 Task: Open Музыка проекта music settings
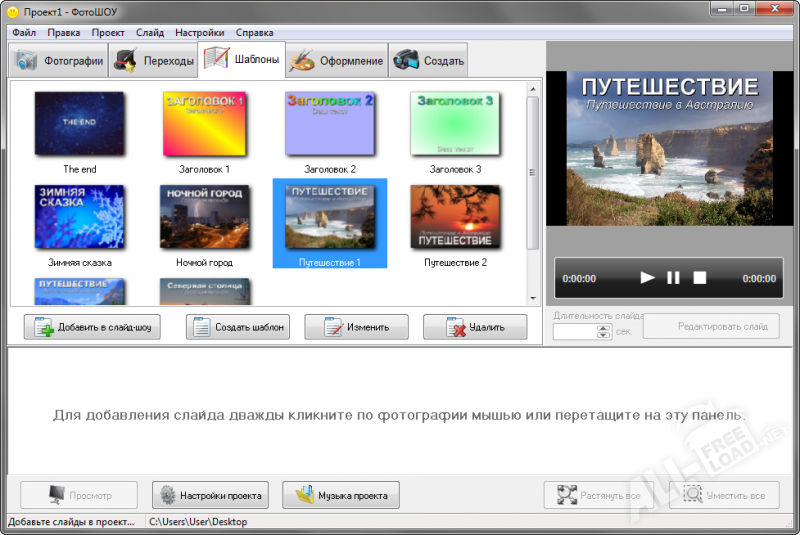(x=341, y=495)
